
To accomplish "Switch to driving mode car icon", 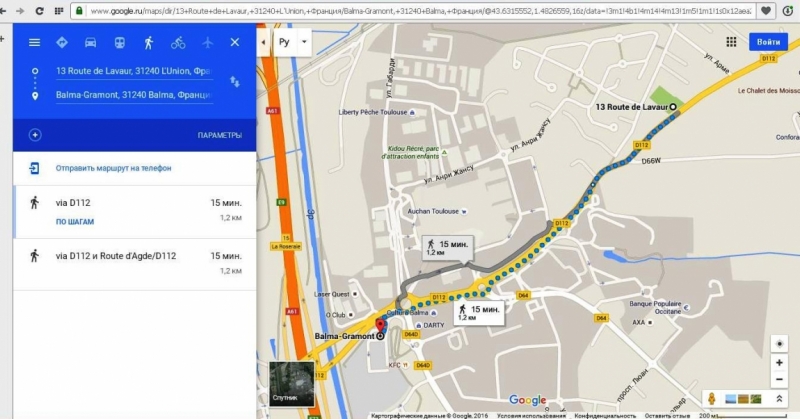I will [x=90, y=42].
